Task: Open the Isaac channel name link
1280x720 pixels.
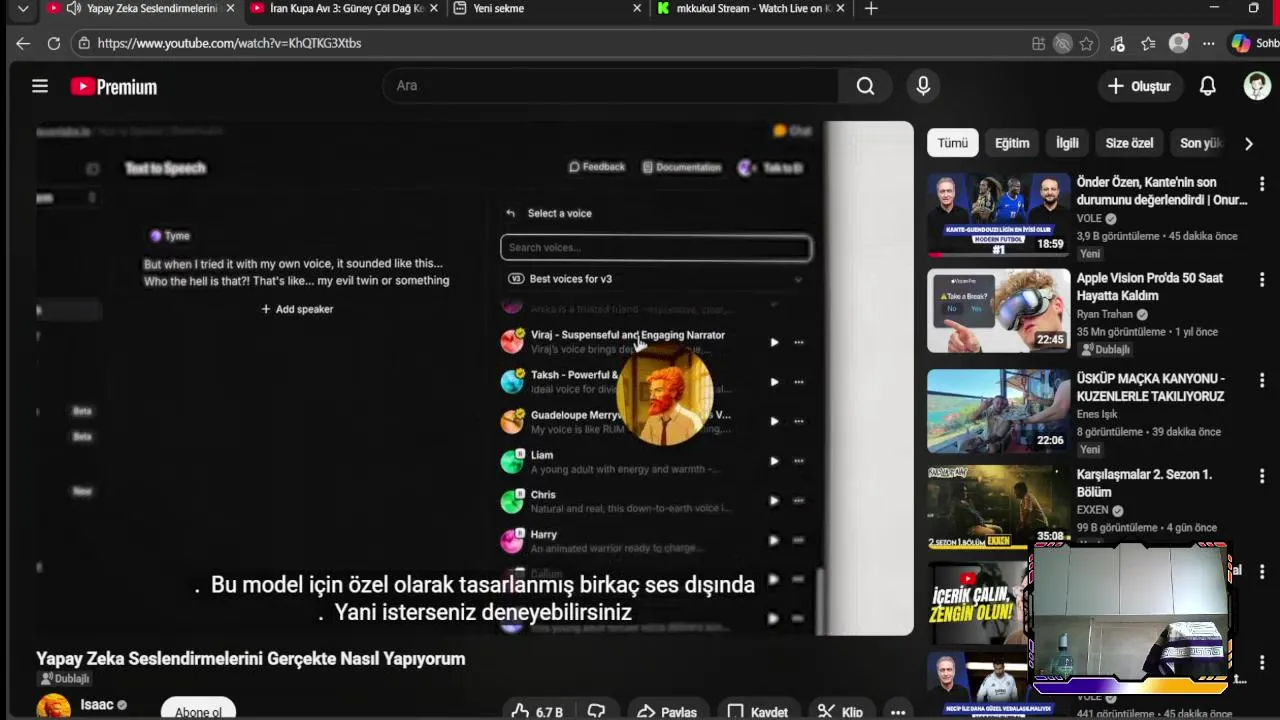Action: pos(97,705)
